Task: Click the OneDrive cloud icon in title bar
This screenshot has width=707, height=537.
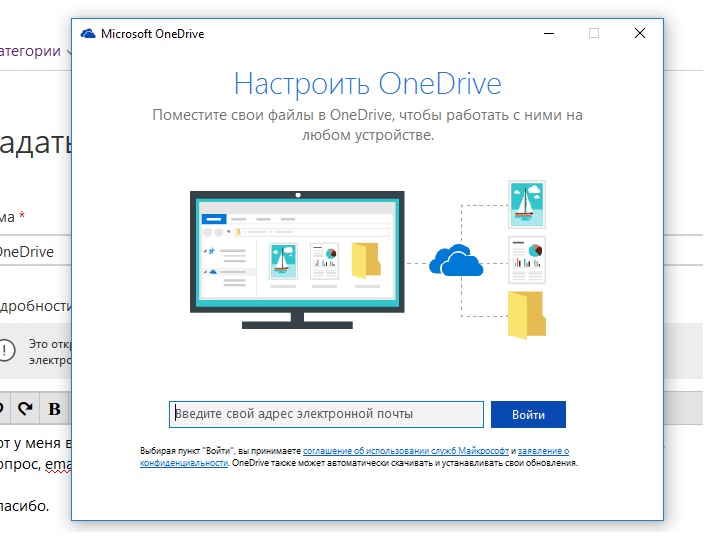Action: (x=88, y=34)
